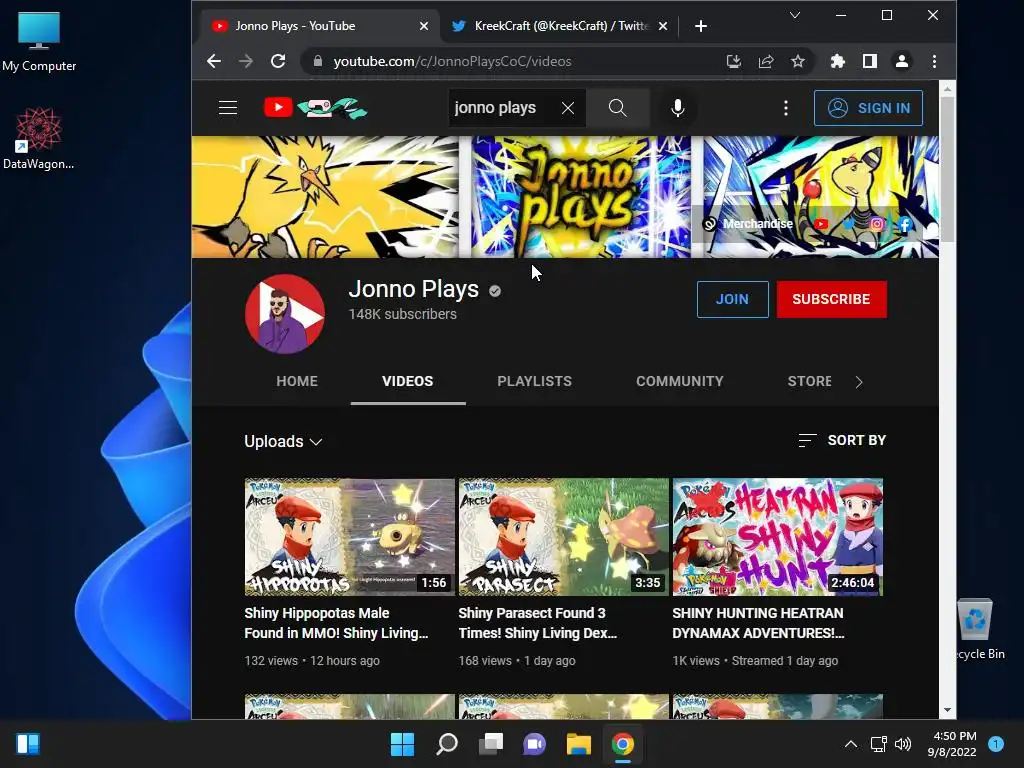Image resolution: width=1024 pixels, height=768 pixels.
Task: Open the YouTube banner link icon
Action: tap(821, 224)
